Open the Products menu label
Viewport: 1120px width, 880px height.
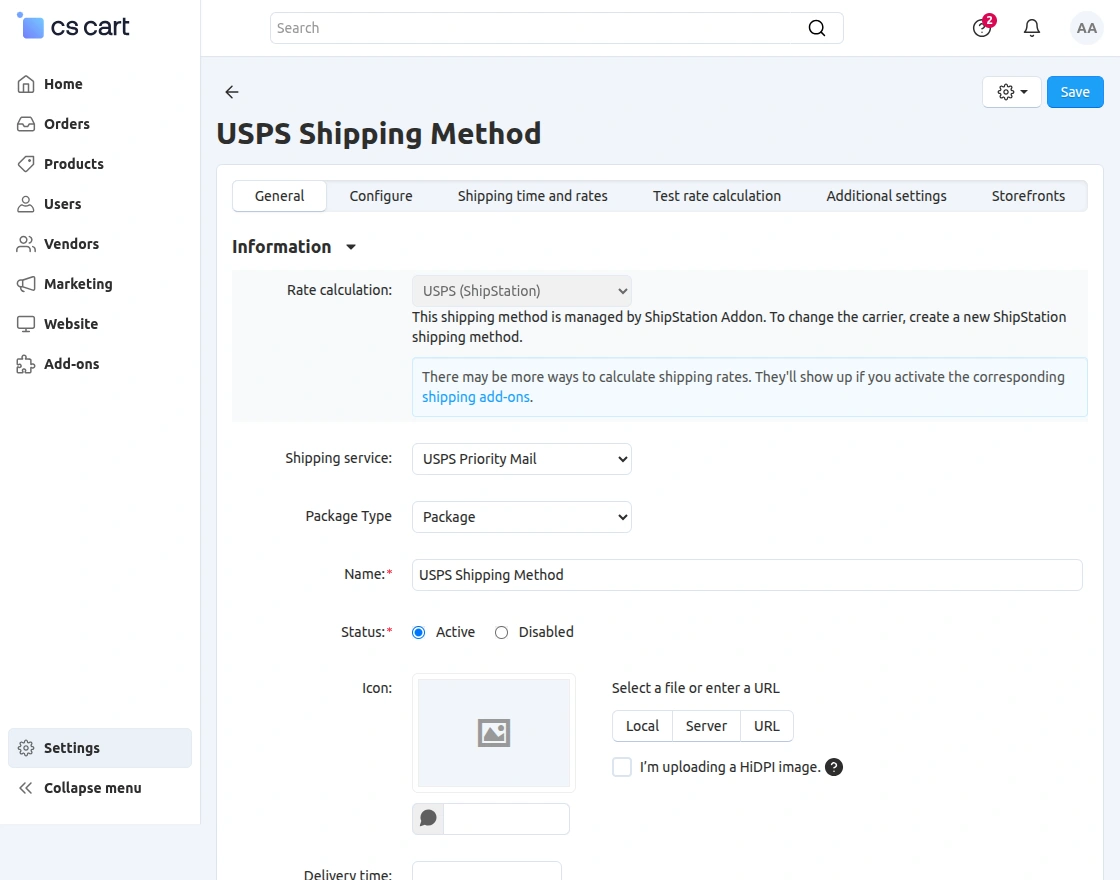(74, 164)
